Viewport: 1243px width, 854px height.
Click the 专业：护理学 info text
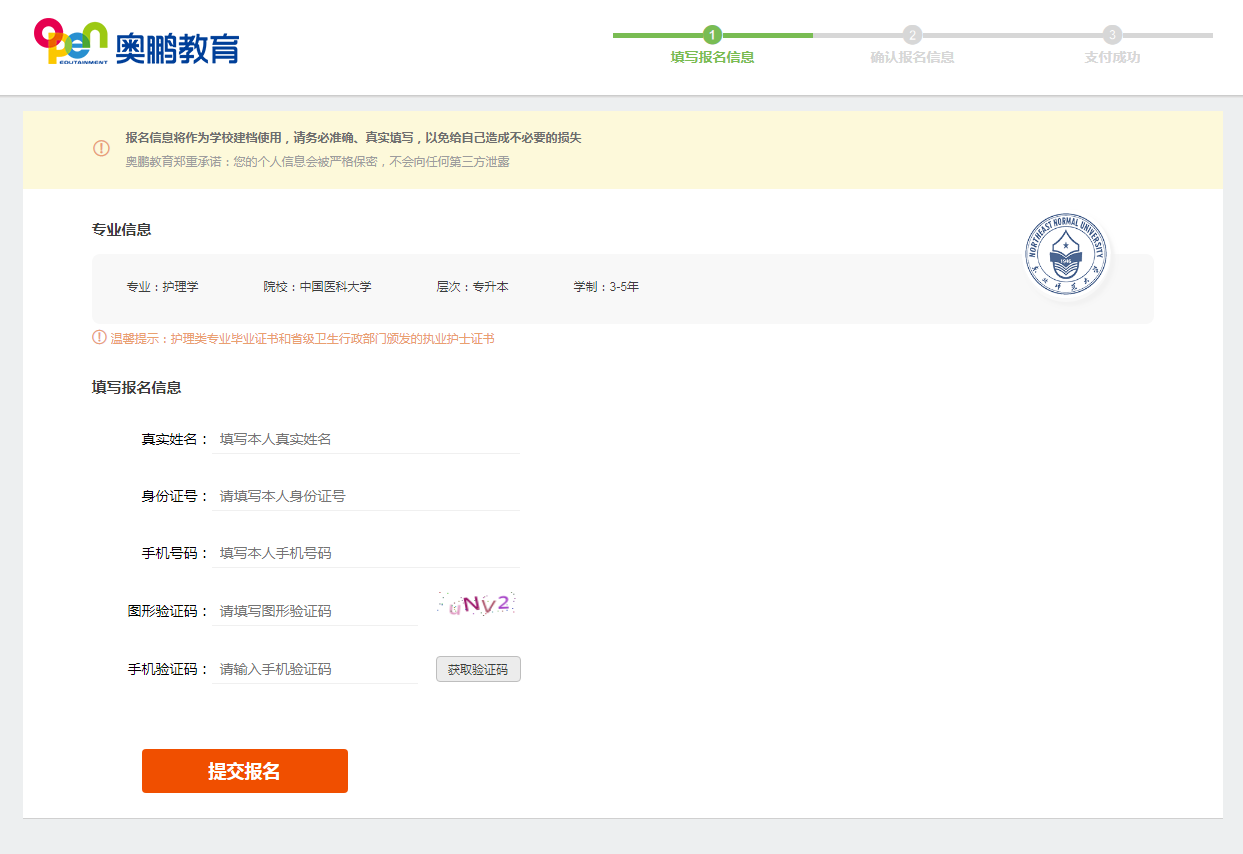click(162, 287)
